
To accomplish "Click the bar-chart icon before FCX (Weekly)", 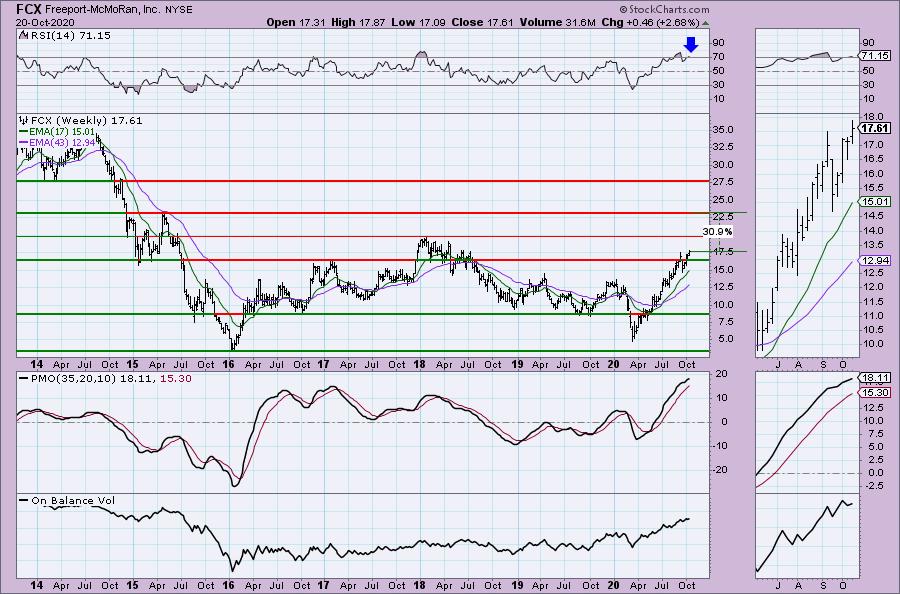I will [x=24, y=121].
